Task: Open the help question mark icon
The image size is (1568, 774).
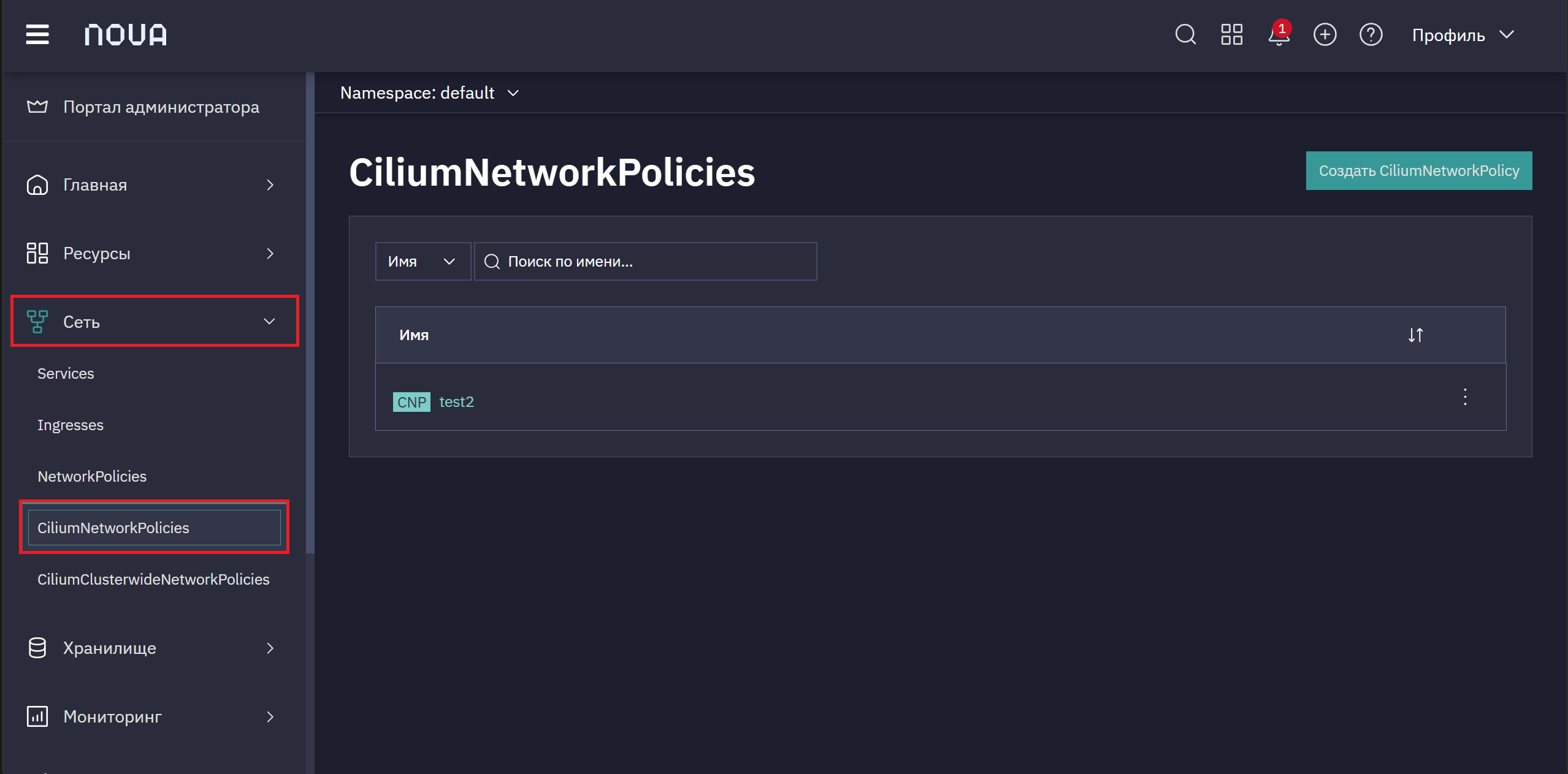Action: click(1371, 34)
